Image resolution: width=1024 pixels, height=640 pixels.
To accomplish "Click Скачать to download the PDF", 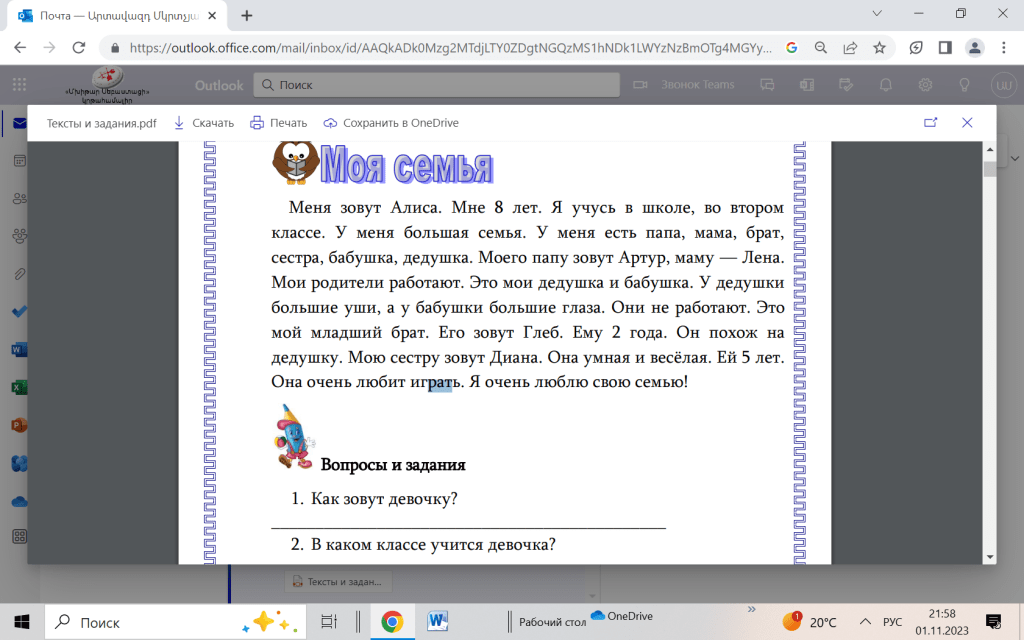I will coord(204,123).
